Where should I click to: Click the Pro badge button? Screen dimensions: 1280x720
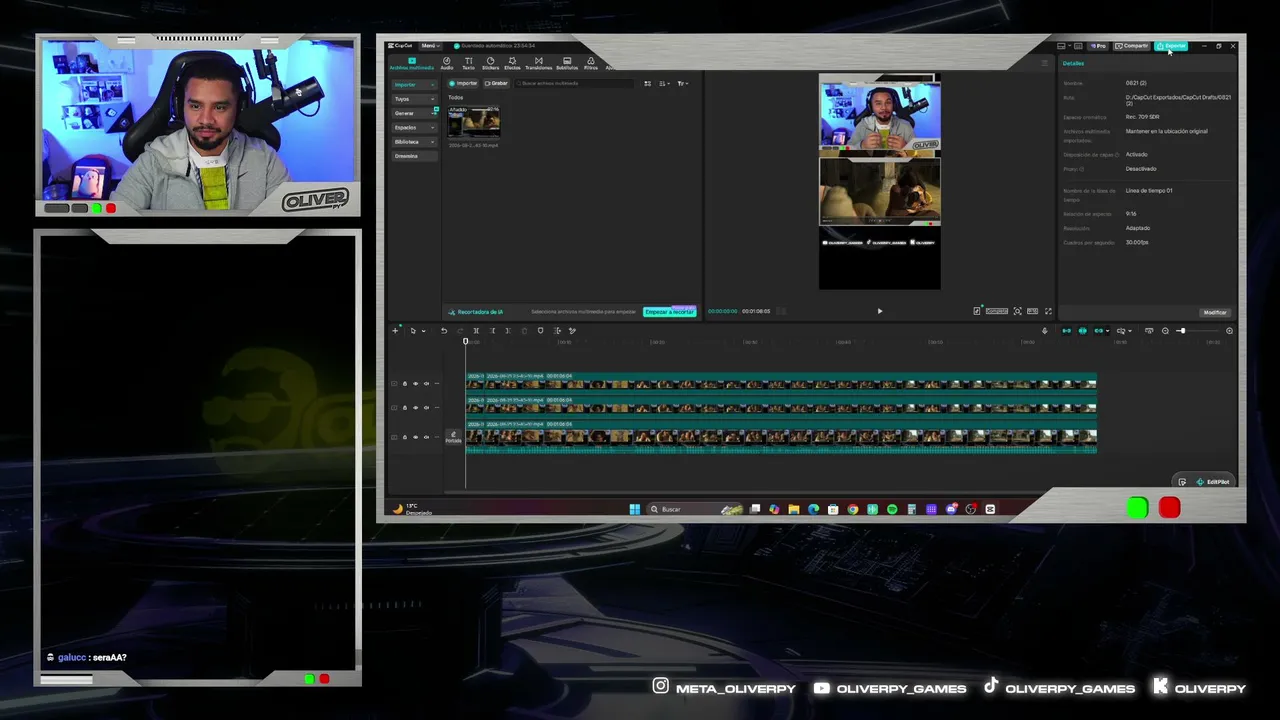pyautogui.click(x=1099, y=46)
